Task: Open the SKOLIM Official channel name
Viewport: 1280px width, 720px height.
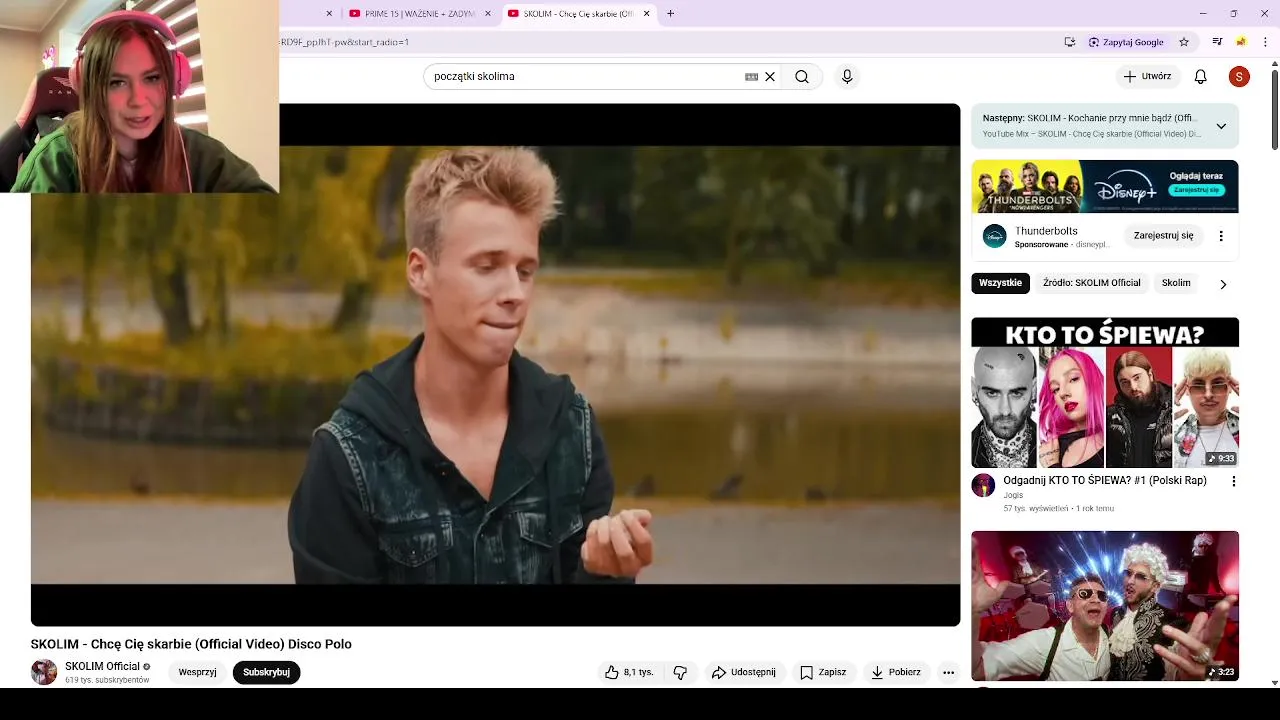Action: (x=102, y=666)
